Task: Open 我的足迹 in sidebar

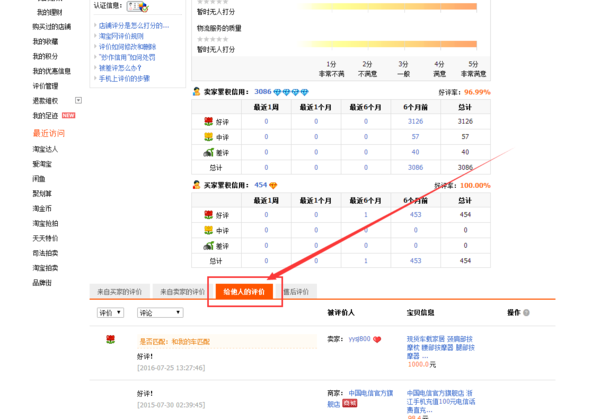Action: click(45, 116)
